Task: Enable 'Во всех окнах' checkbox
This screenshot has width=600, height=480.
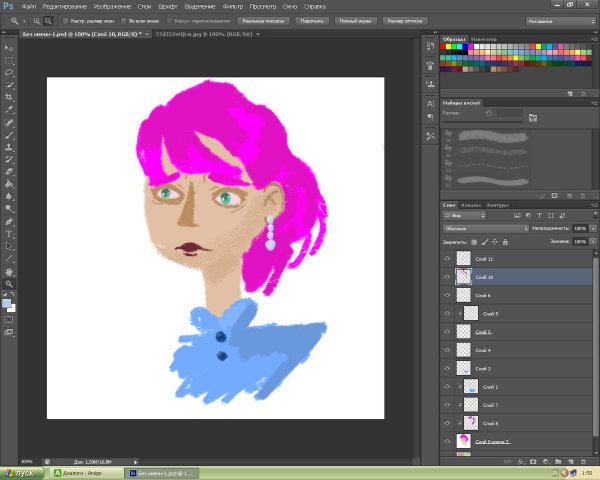Action: click(x=122, y=20)
